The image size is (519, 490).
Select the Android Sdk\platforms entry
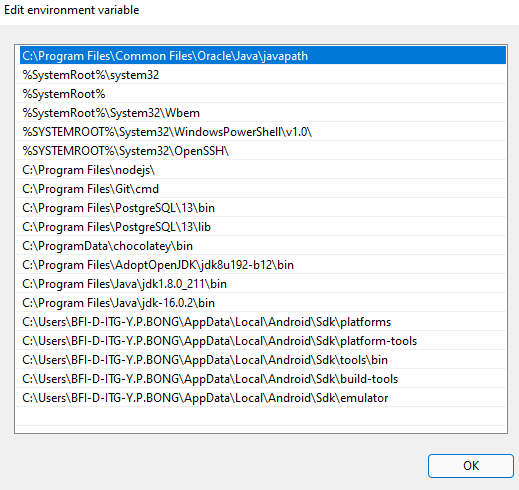[263, 322]
